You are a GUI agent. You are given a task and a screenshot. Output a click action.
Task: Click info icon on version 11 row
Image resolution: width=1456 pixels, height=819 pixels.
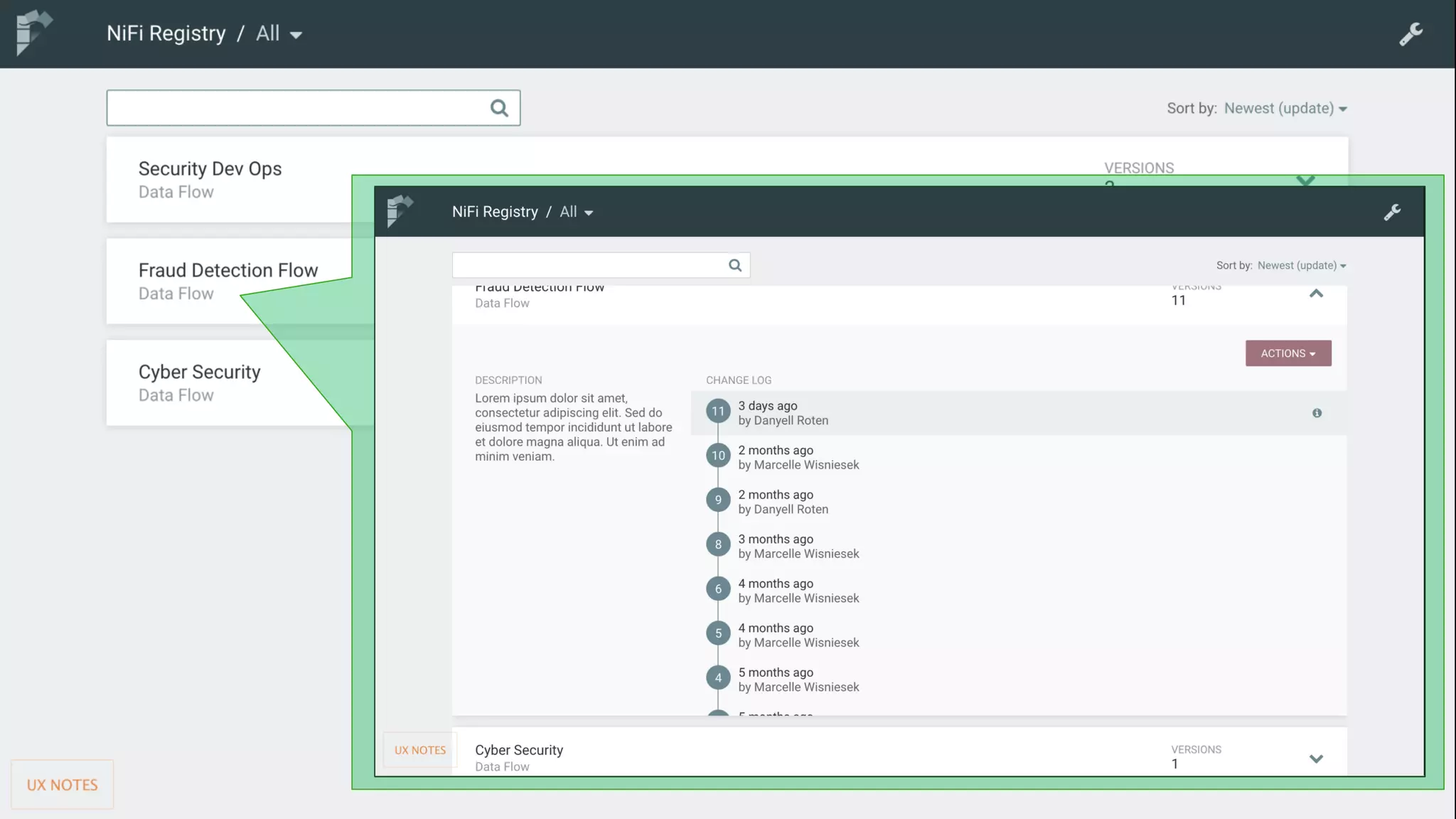point(1317,413)
